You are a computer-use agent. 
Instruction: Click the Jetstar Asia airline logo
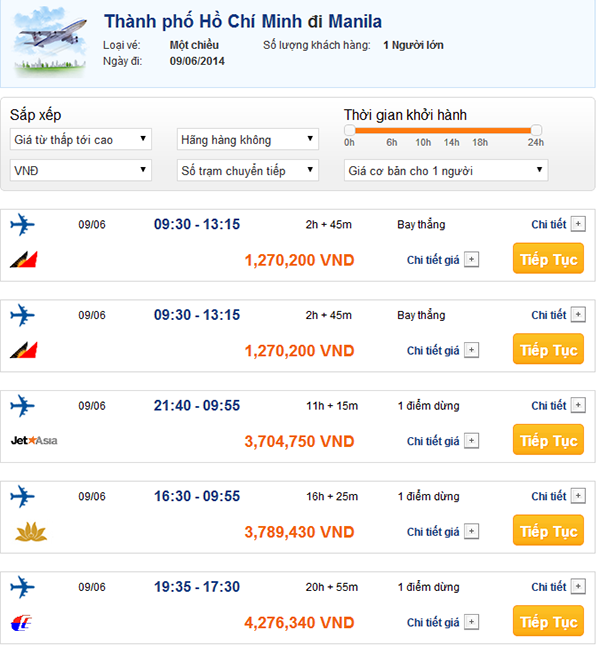point(34,440)
